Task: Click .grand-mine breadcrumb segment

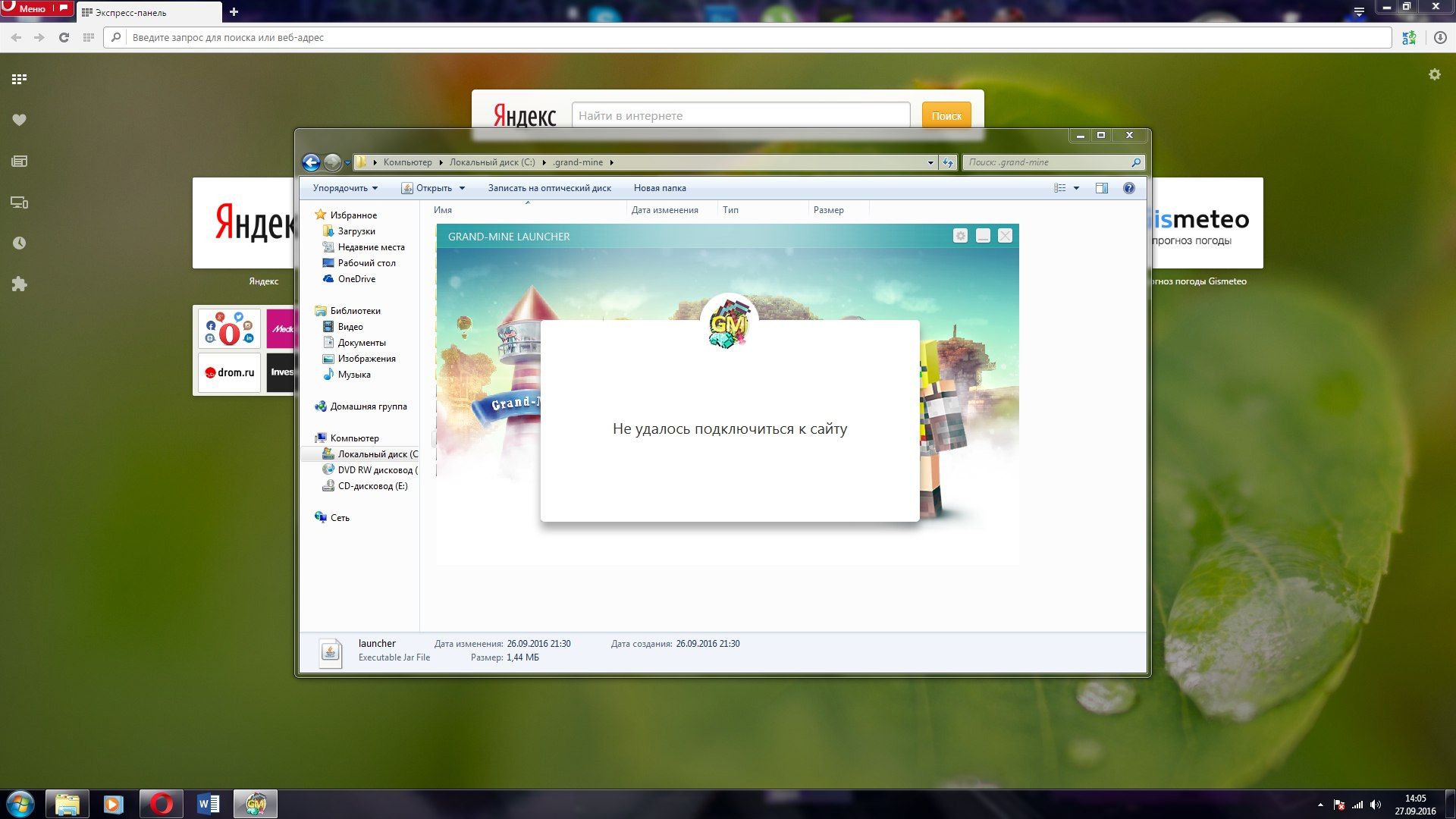Action: click(x=578, y=162)
